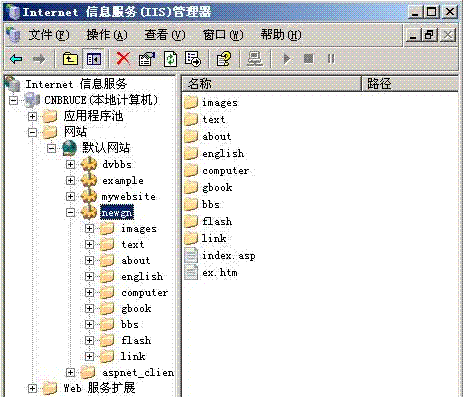The image size is (463, 397).
Task: Open the 查看(V) menu
Action: tap(165, 35)
